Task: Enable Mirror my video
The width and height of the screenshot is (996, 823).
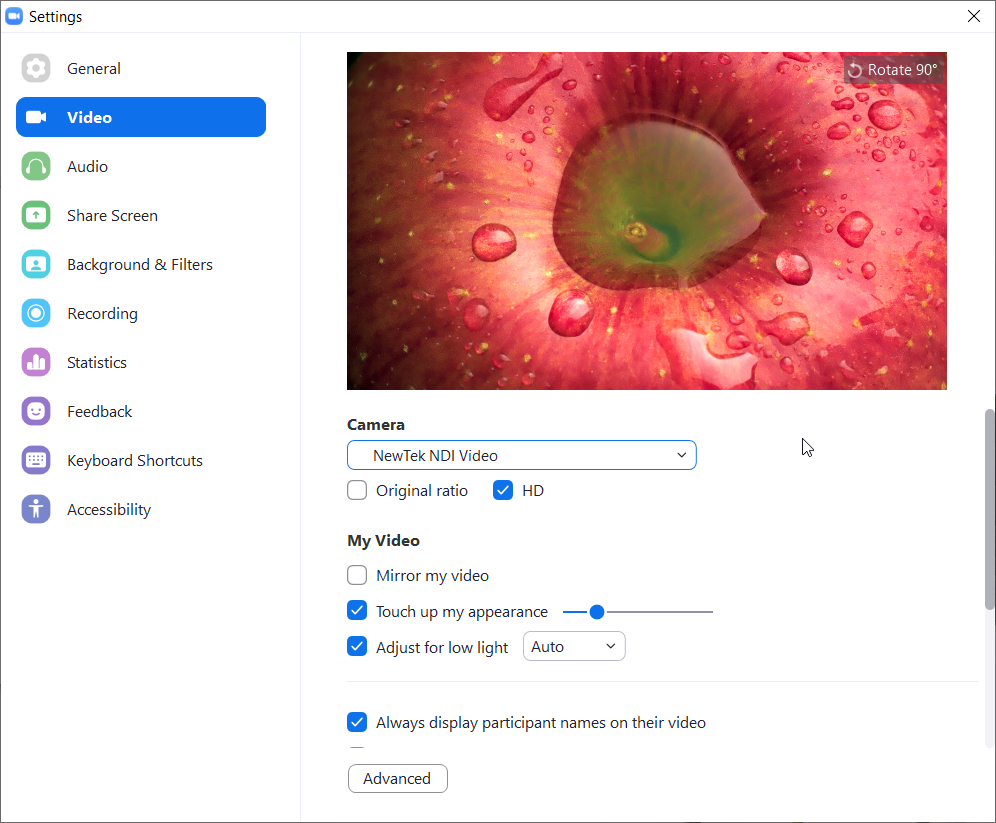Action: 357,575
